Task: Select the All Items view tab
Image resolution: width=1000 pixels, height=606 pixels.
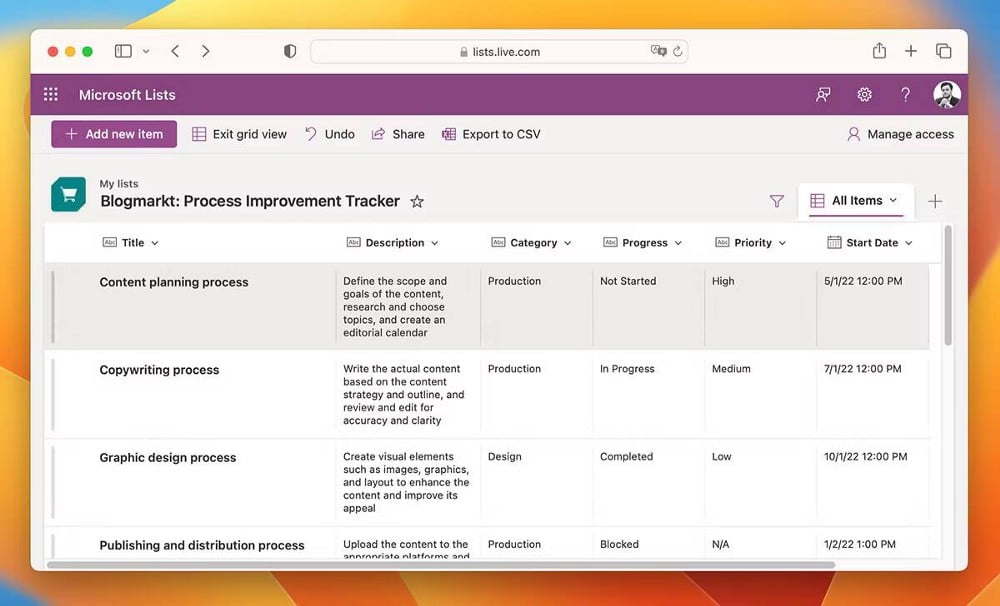Action: (855, 200)
